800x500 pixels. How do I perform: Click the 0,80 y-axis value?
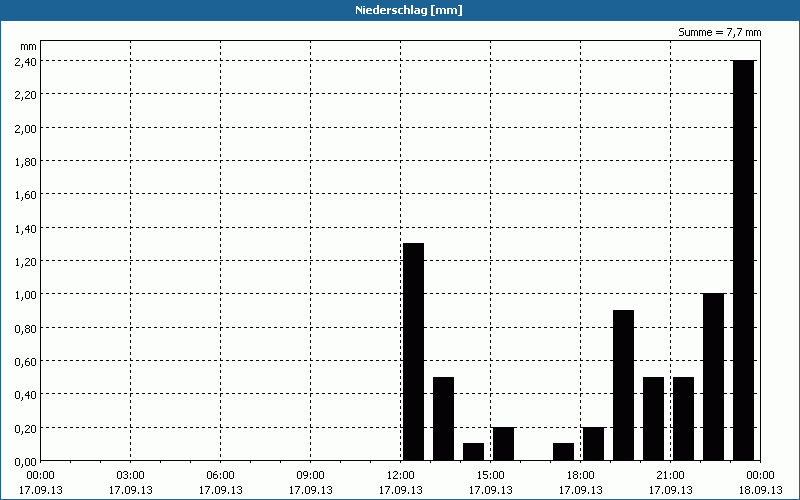(26, 328)
